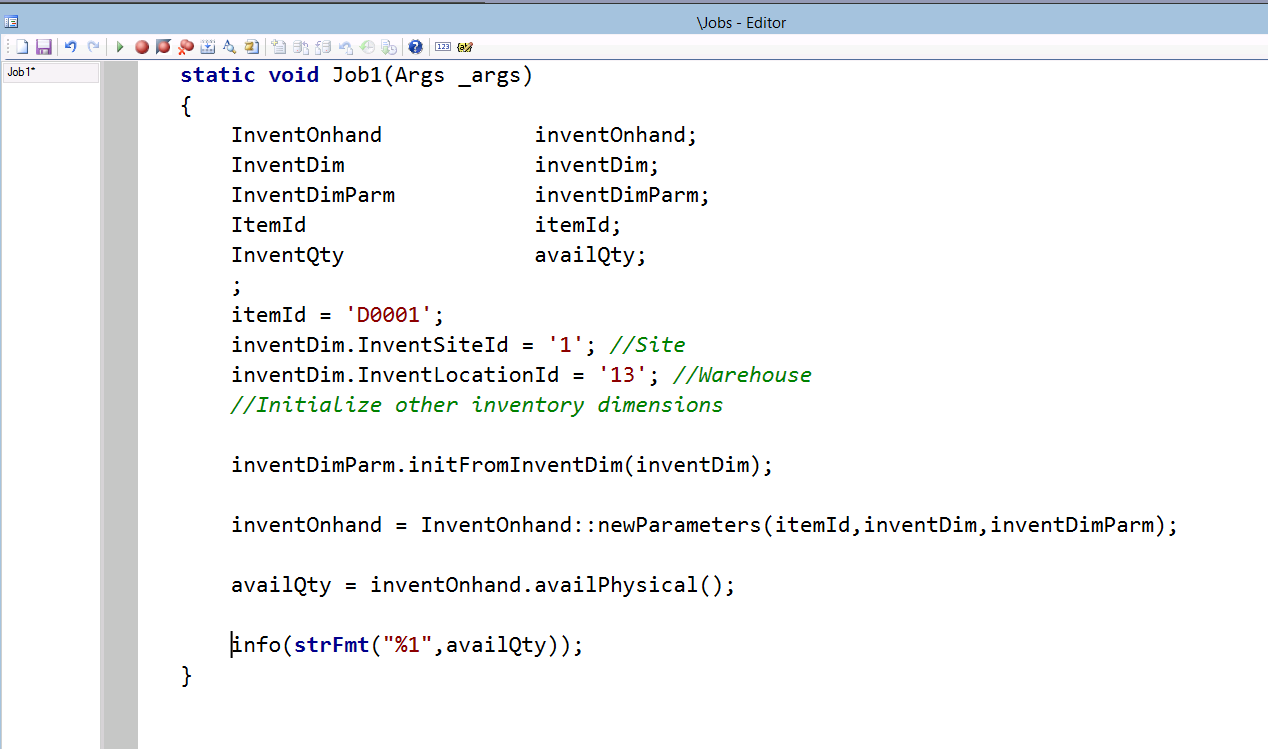Open the lookup properties tool
The height and width of the screenshot is (749, 1268).
click(228, 47)
